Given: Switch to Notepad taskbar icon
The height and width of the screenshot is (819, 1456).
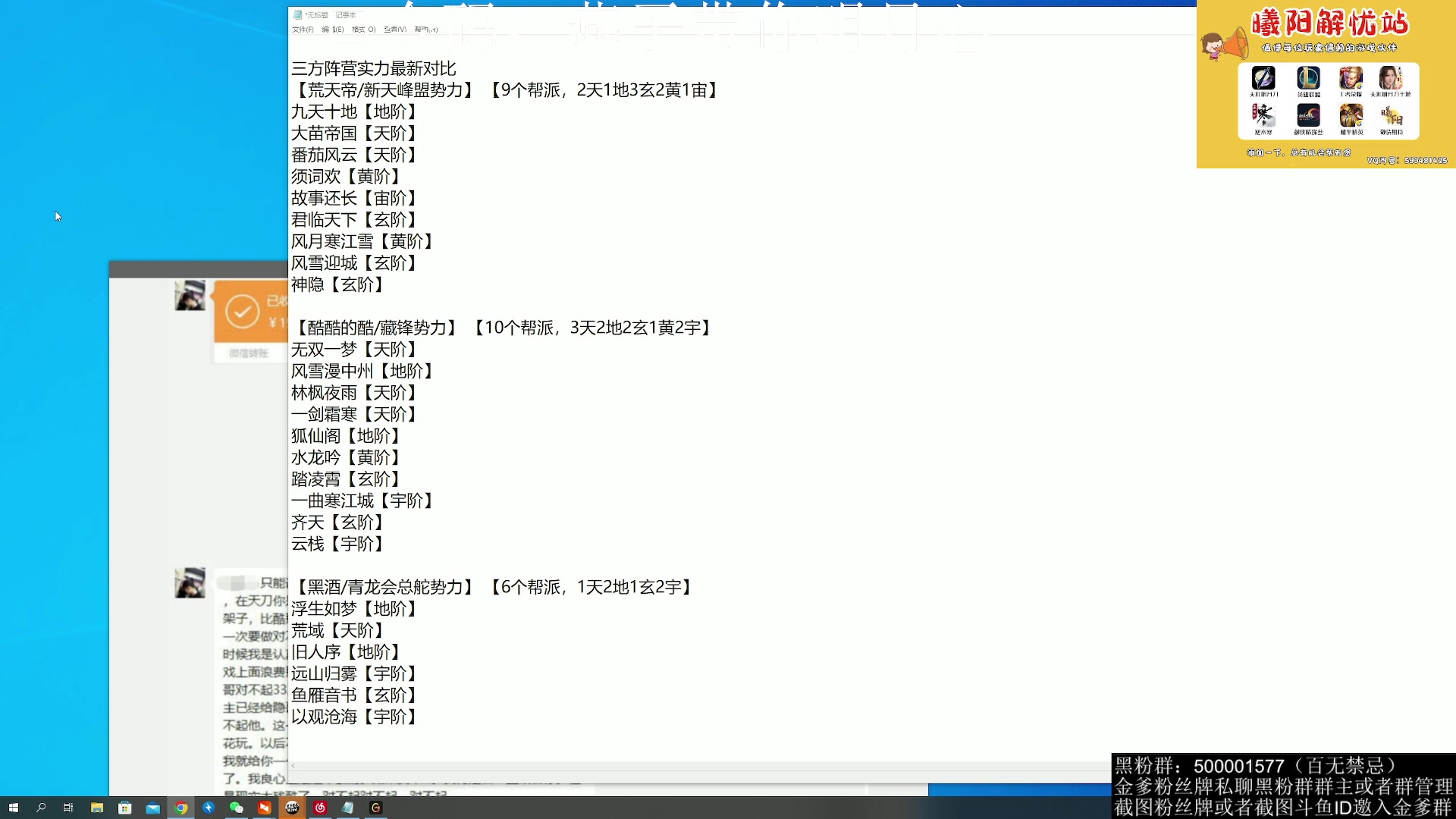Looking at the screenshot, I should pyautogui.click(x=347, y=808).
